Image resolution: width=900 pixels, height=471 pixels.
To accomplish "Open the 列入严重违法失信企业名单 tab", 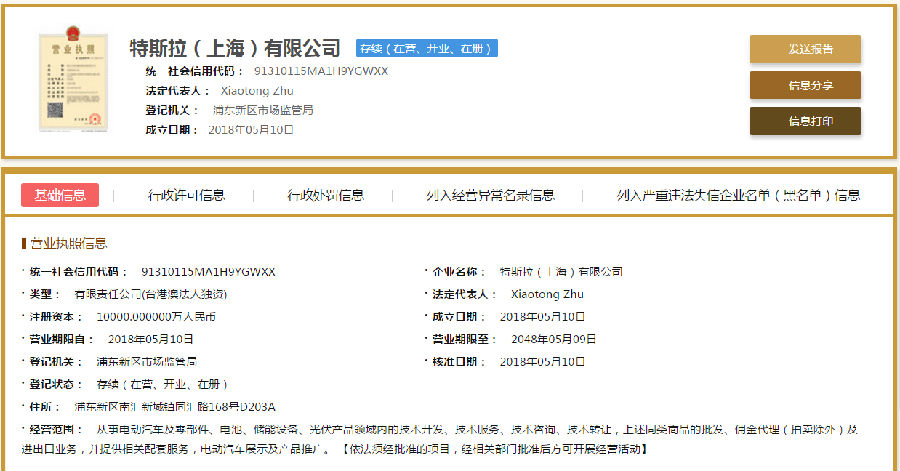I will click(x=738, y=196).
